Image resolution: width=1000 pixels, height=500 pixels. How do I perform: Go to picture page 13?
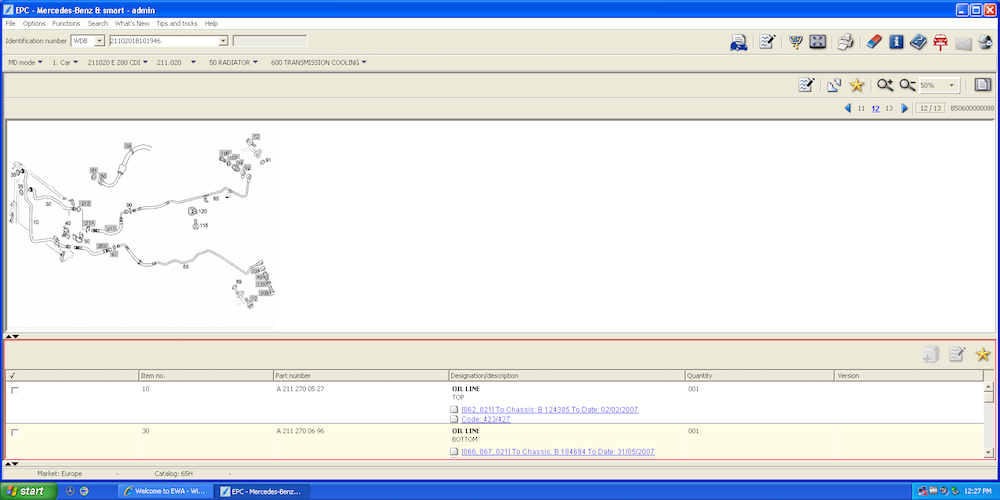pos(889,108)
